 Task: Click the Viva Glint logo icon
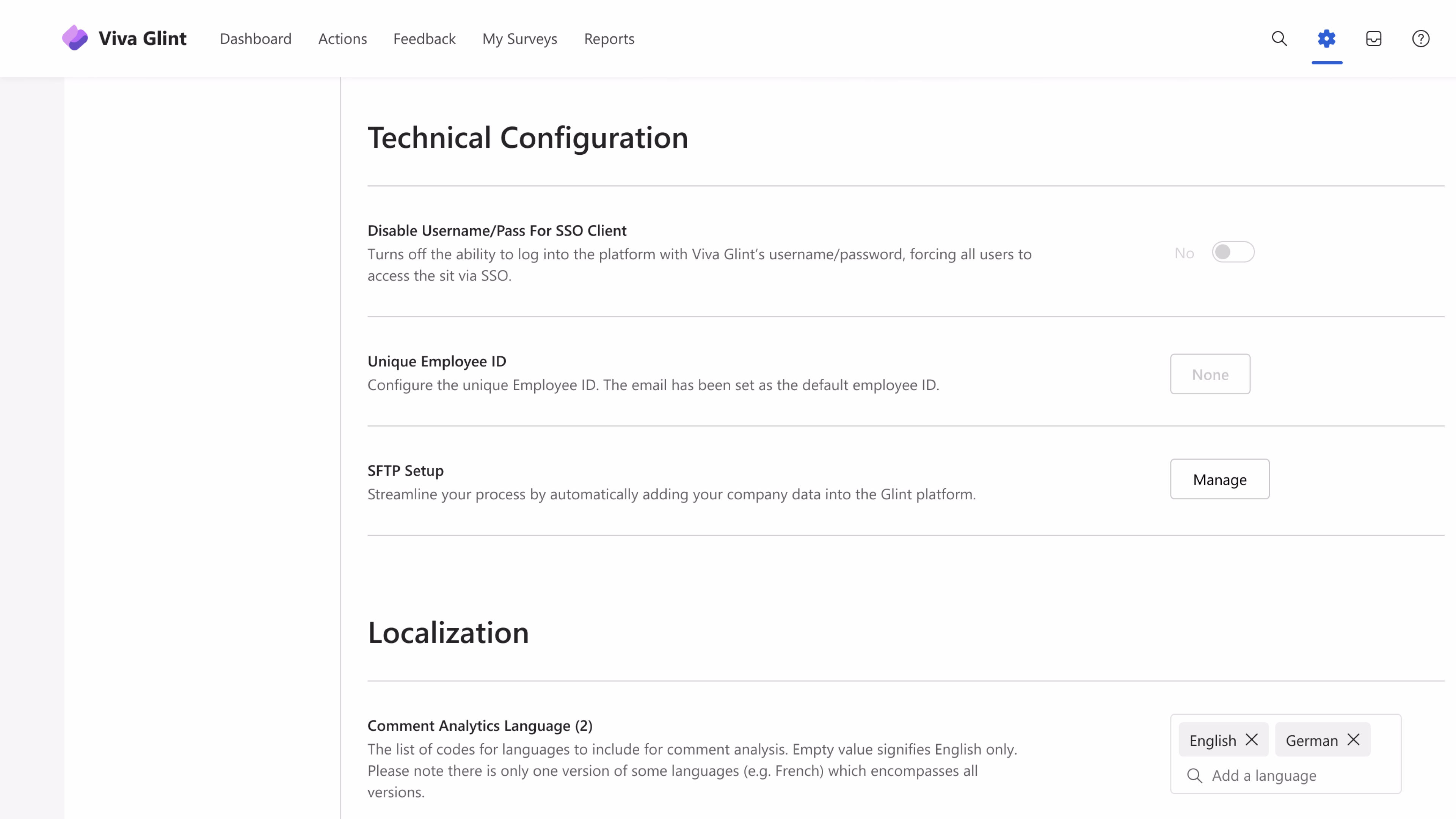click(x=75, y=38)
